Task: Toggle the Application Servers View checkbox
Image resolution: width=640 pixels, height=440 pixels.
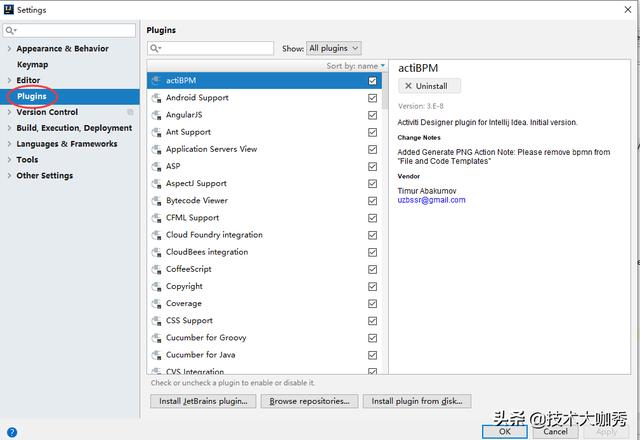Action: point(372,149)
